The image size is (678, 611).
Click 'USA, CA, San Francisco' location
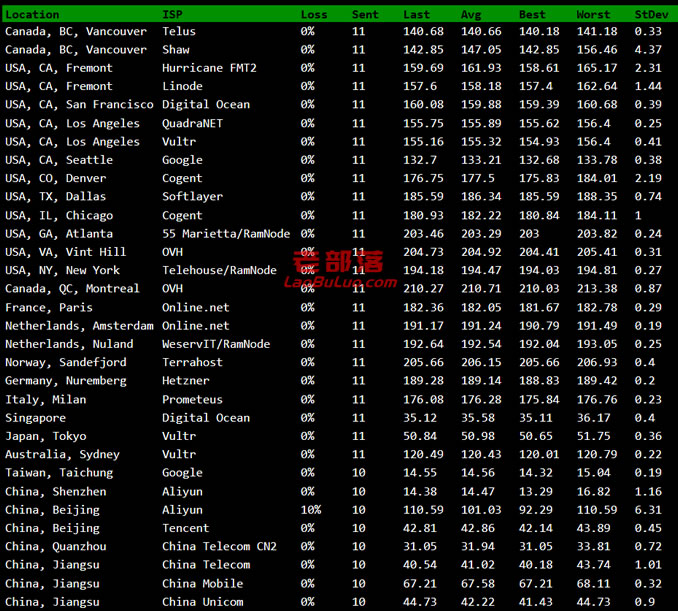tap(79, 105)
